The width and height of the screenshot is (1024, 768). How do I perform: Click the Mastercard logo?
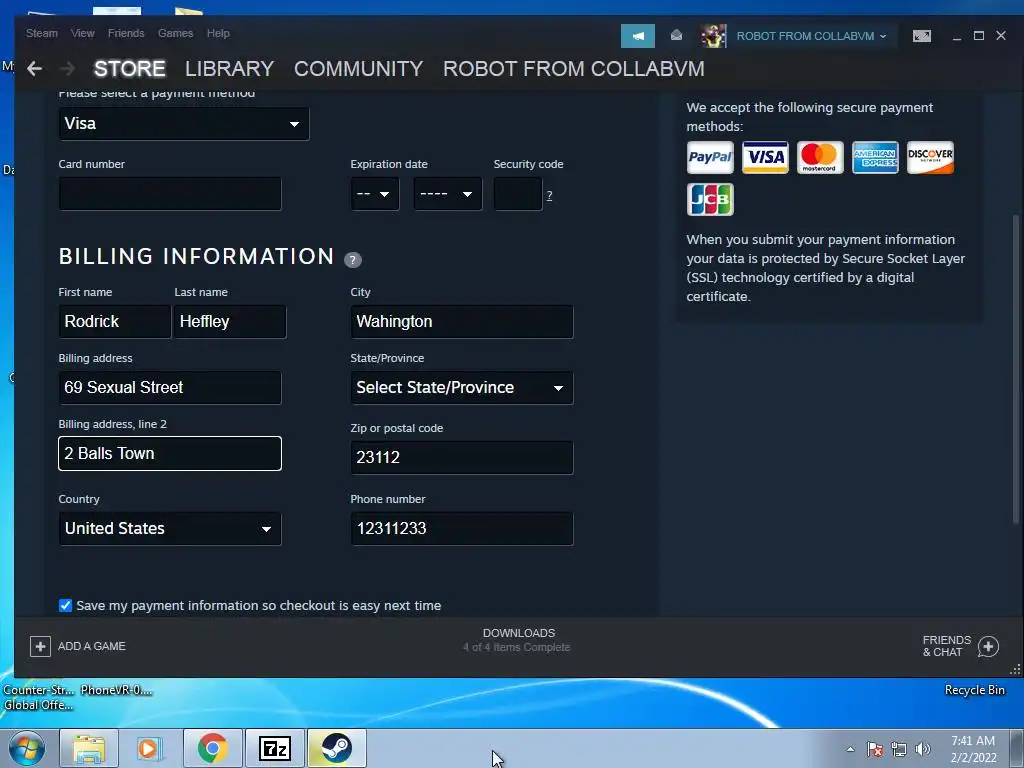click(x=820, y=157)
